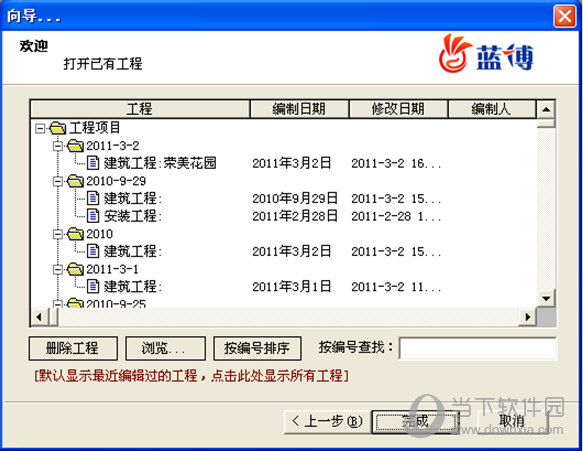The image size is (583, 451).
Task: Select the 安装工程: project row
Action: (x=133, y=216)
